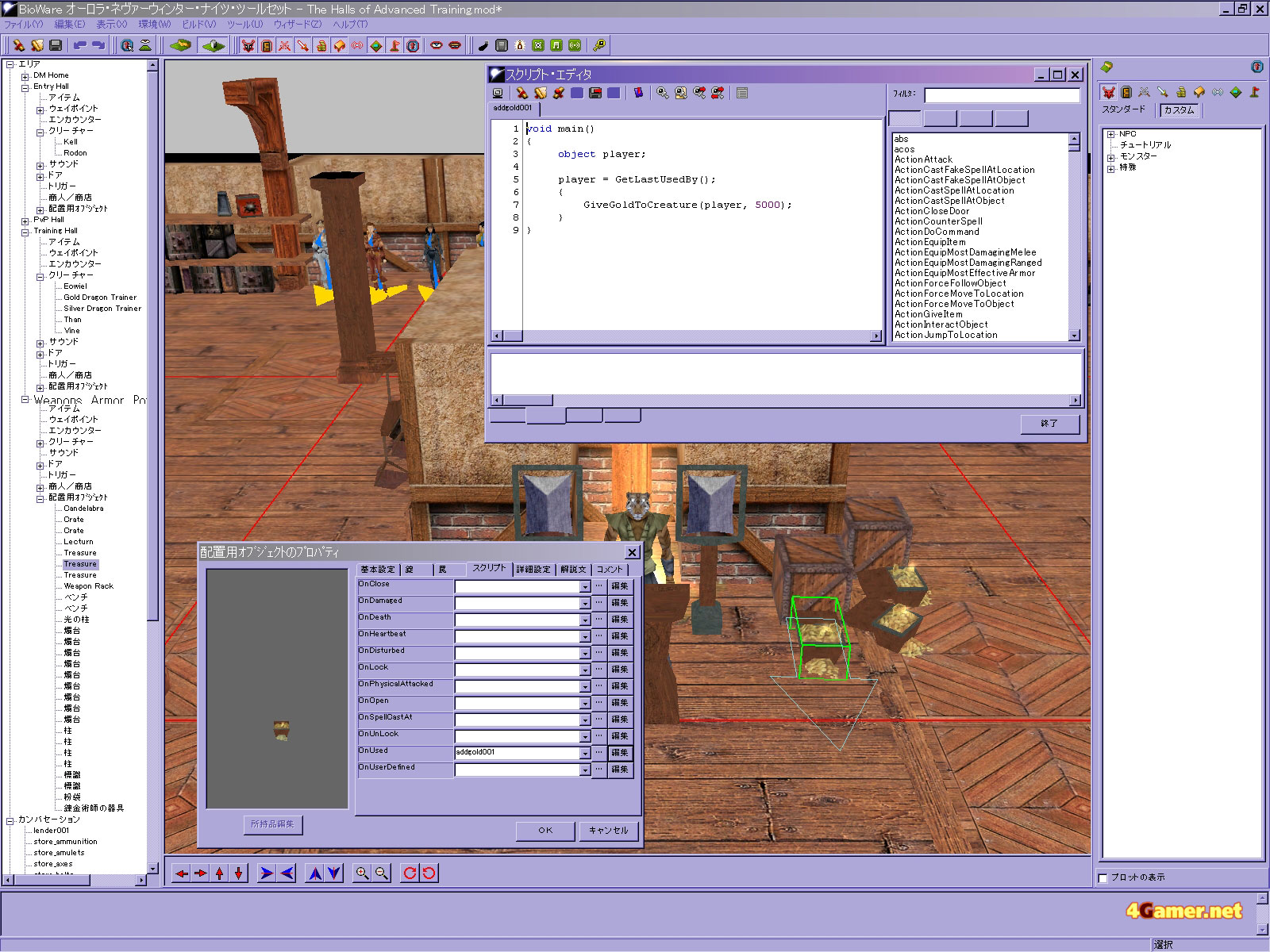
Task: Select the creature head icon in main toolbar
Action: [248, 46]
